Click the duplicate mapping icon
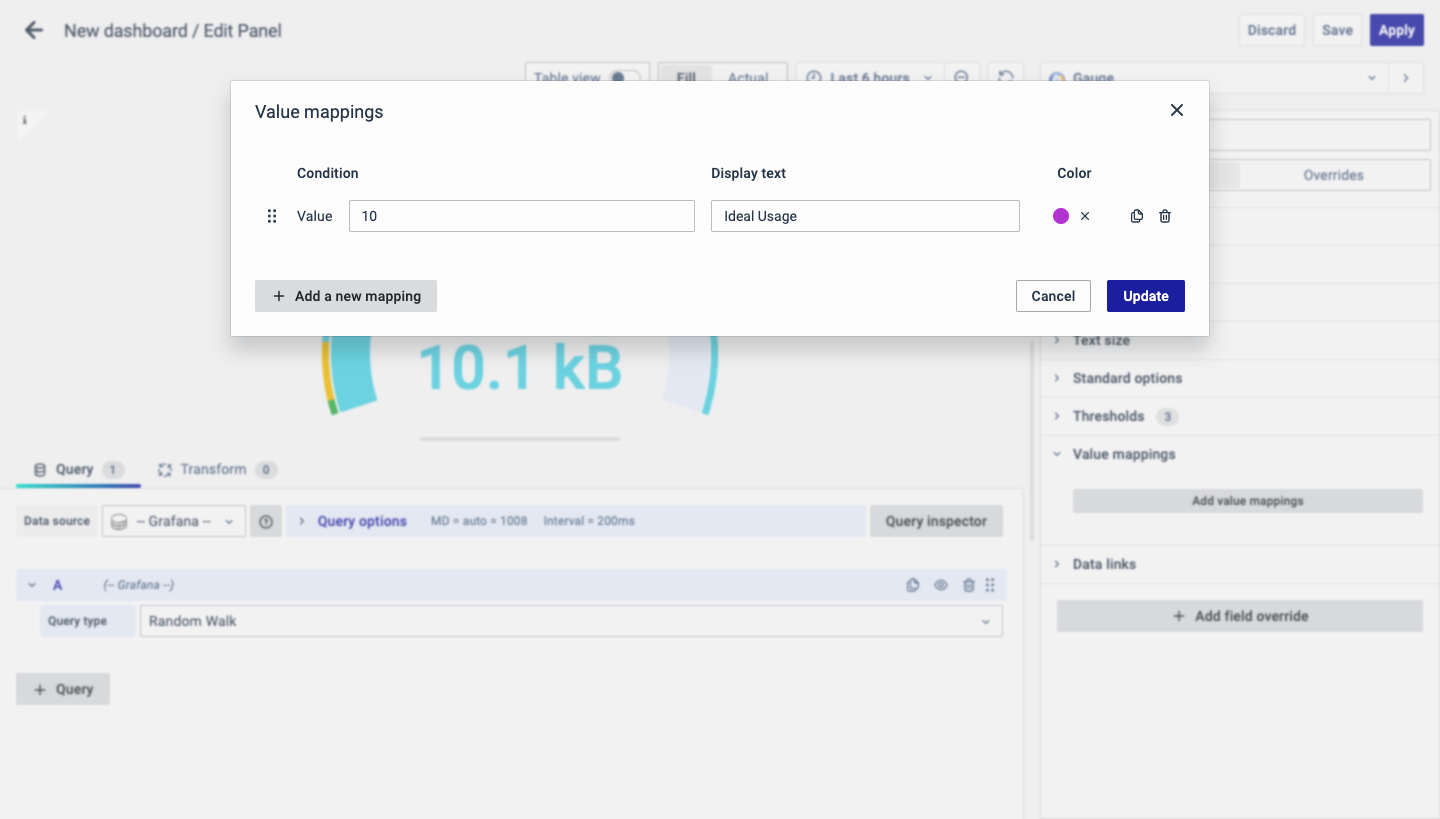Image resolution: width=1440 pixels, height=819 pixels. tap(1136, 216)
